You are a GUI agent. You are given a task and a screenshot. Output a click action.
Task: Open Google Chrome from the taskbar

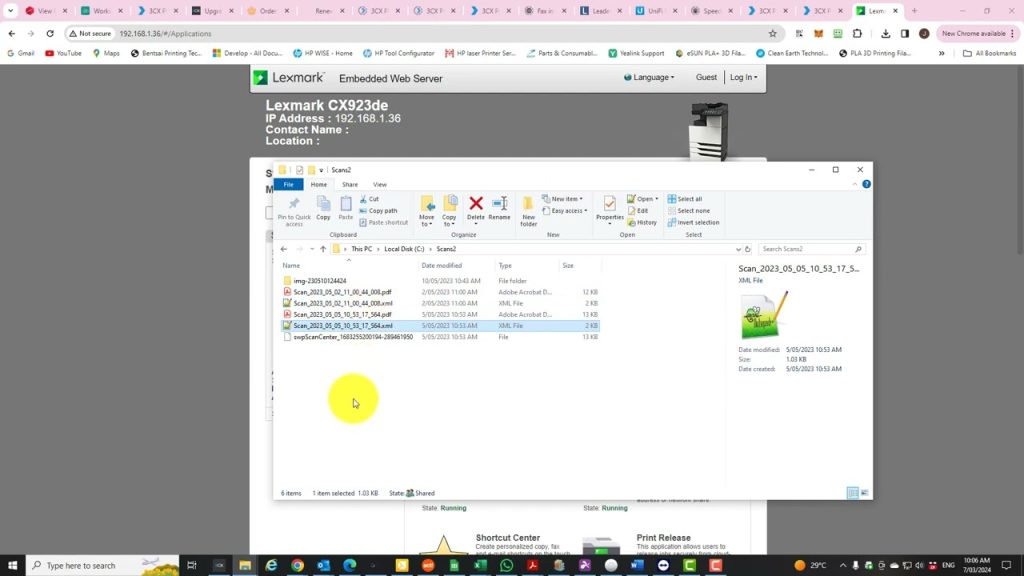click(297, 566)
